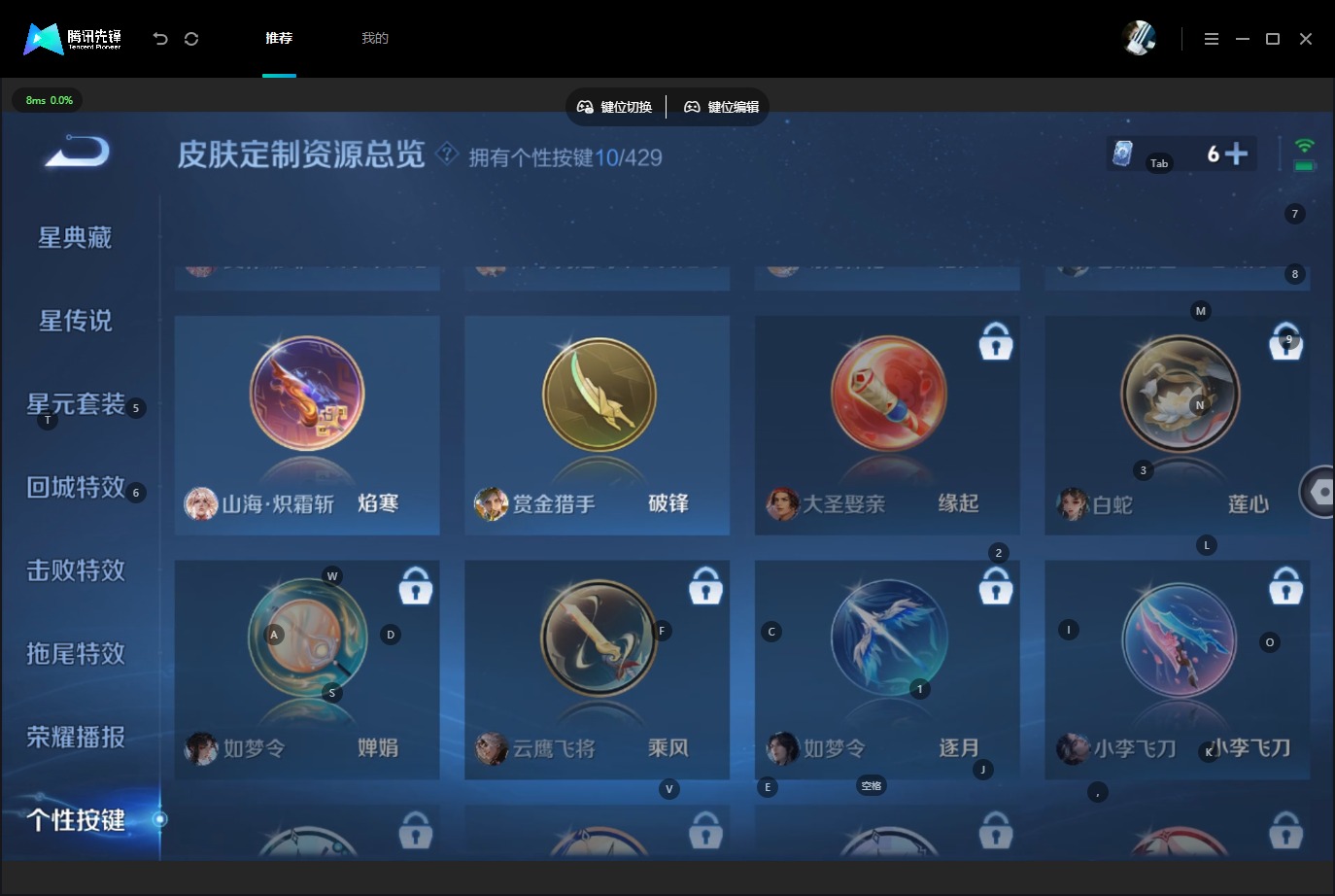Select the 破锋 golden blade icon
Image resolution: width=1335 pixels, height=896 pixels.
599,394
